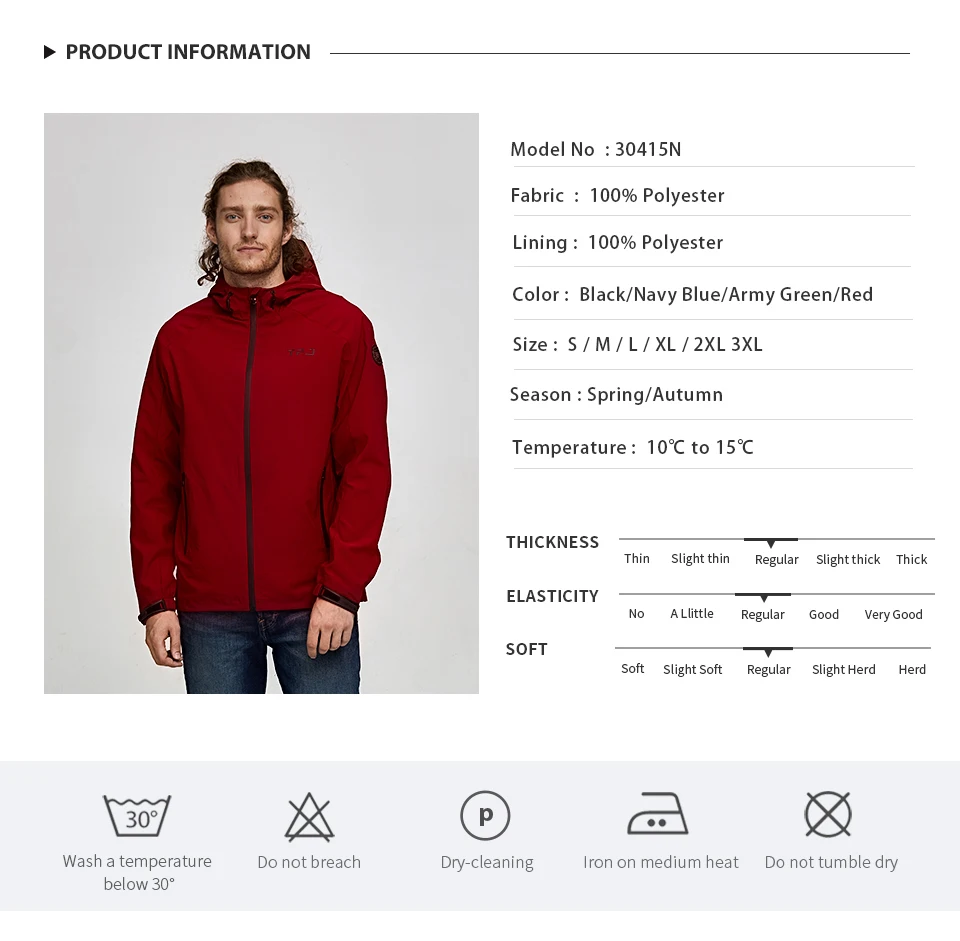The image size is (960, 941).
Task: Click the red jacket model photo
Action: click(261, 403)
